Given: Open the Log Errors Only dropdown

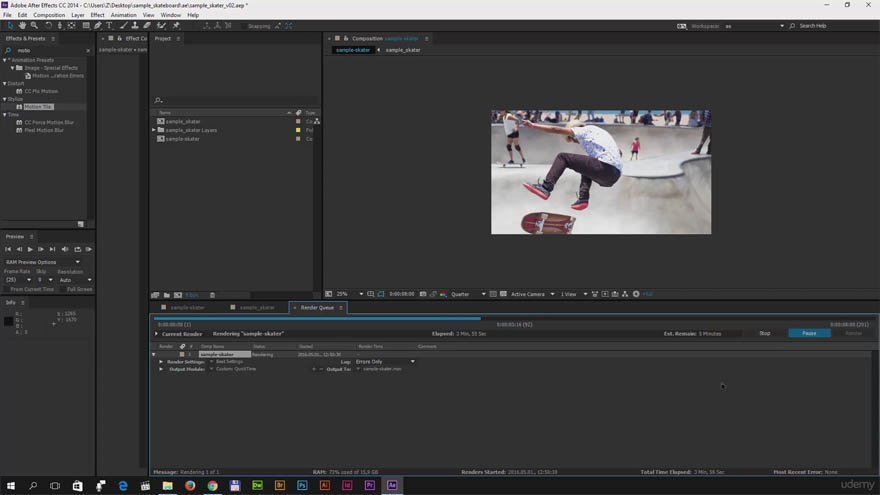Looking at the screenshot, I should point(386,362).
